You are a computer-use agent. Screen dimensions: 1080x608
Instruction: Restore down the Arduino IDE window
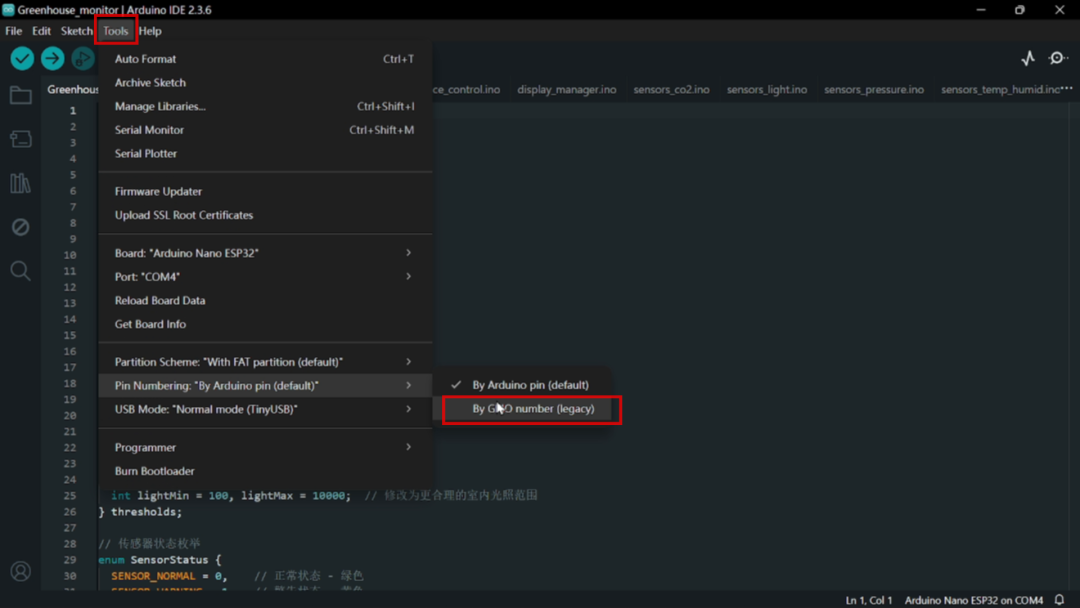[1020, 10]
